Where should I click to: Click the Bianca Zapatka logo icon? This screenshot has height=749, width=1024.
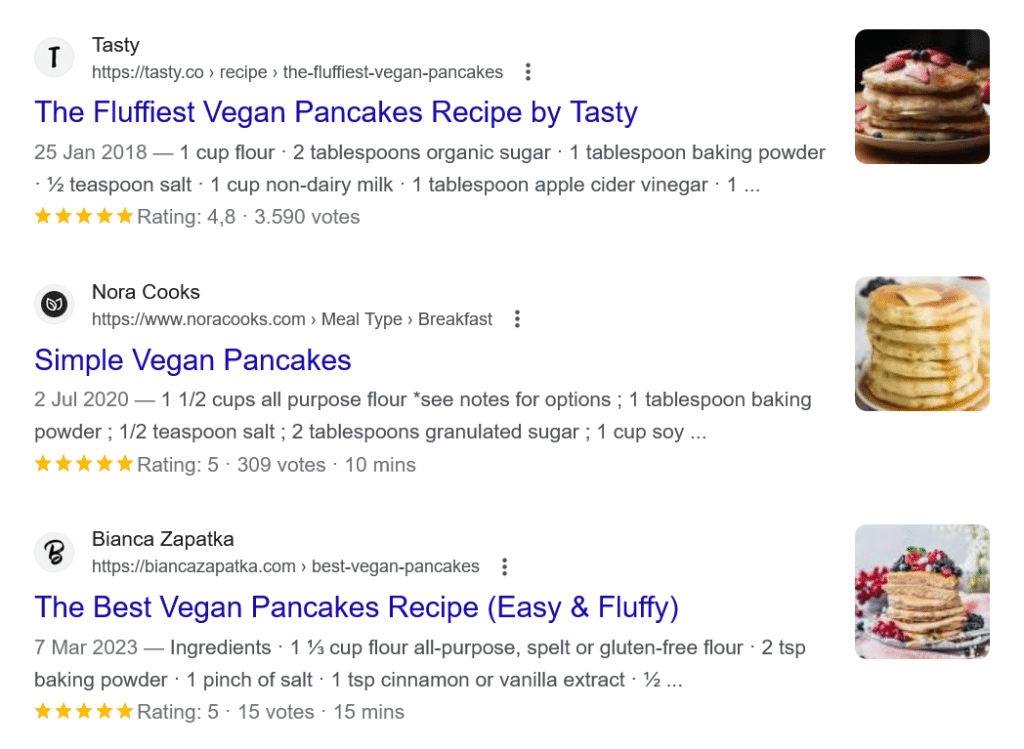54,551
